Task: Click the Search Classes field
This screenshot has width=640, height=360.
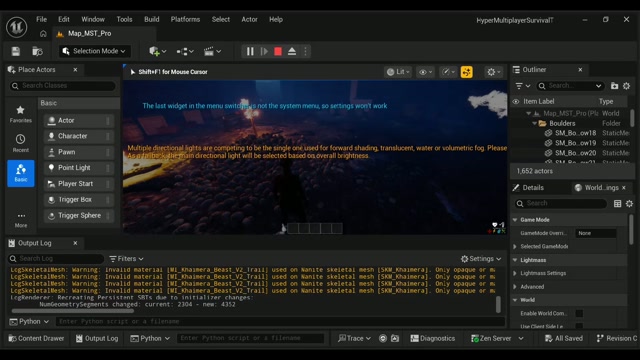Action: (x=62, y=86)
